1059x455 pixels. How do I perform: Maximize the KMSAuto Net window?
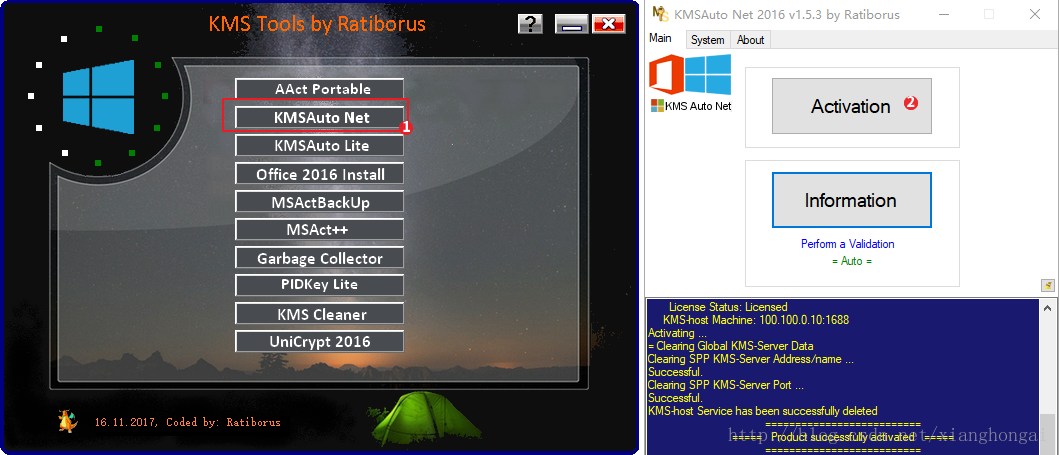pos(989,14)
